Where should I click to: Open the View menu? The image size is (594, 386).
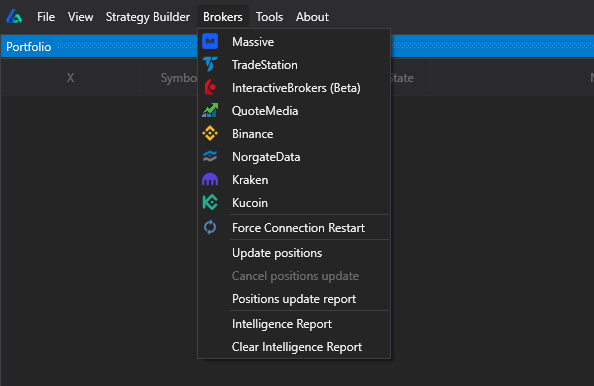80,17
